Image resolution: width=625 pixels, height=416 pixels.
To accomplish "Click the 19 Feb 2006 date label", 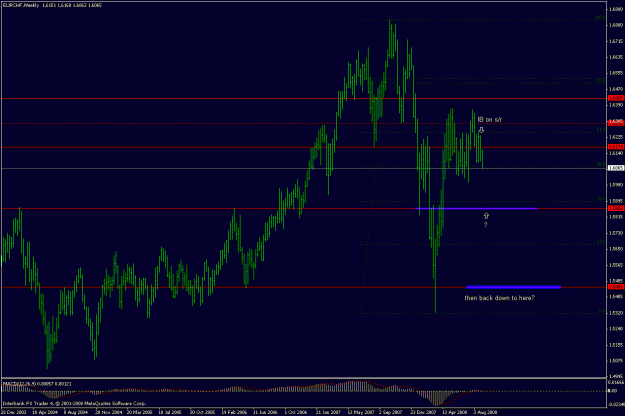I will [x=234, y=412].
